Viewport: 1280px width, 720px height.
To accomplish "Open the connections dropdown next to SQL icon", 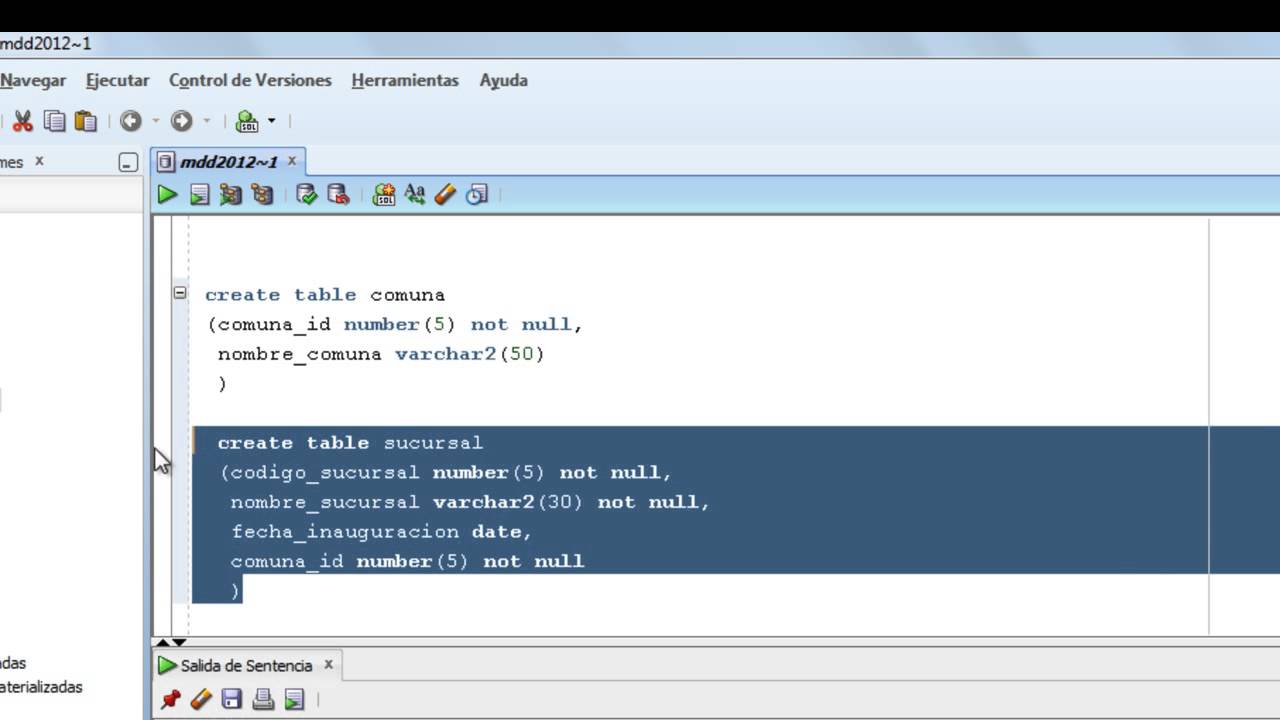I will (x=271, y=121).
